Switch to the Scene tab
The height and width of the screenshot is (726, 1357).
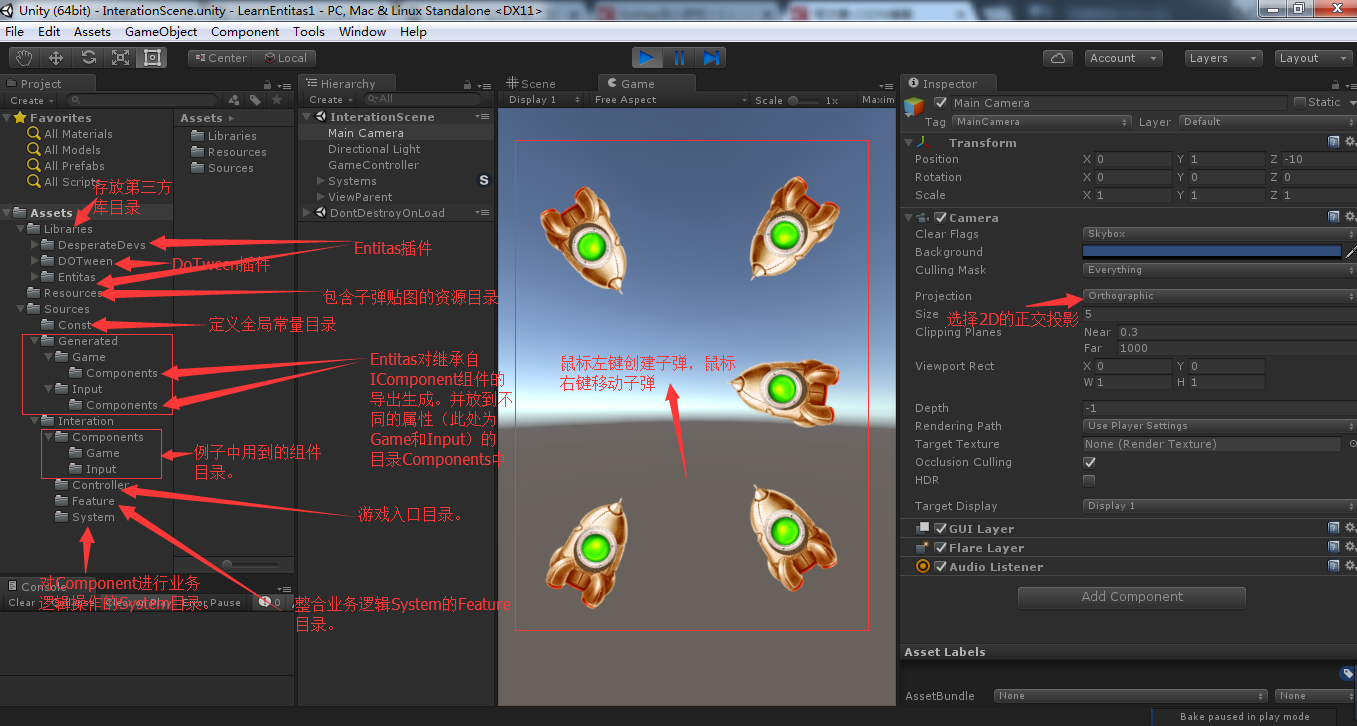pos(530,84)
